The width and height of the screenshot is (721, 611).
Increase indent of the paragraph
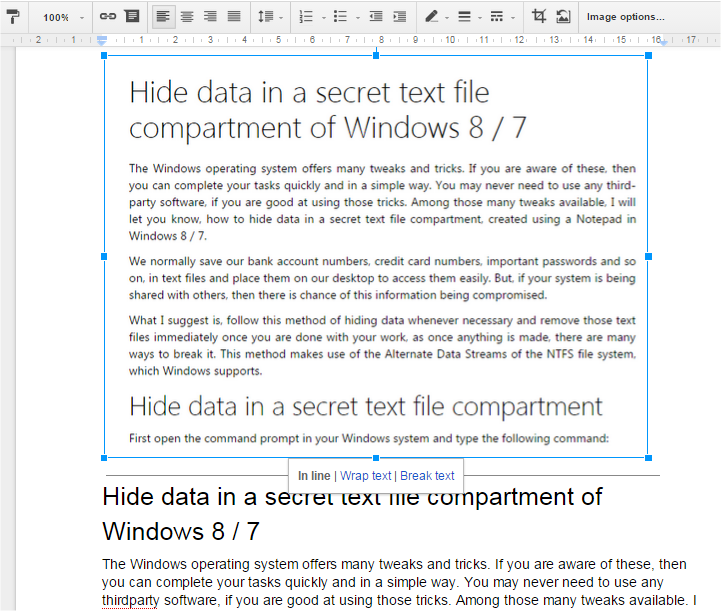pyautogui.click(x=400, y=17)
